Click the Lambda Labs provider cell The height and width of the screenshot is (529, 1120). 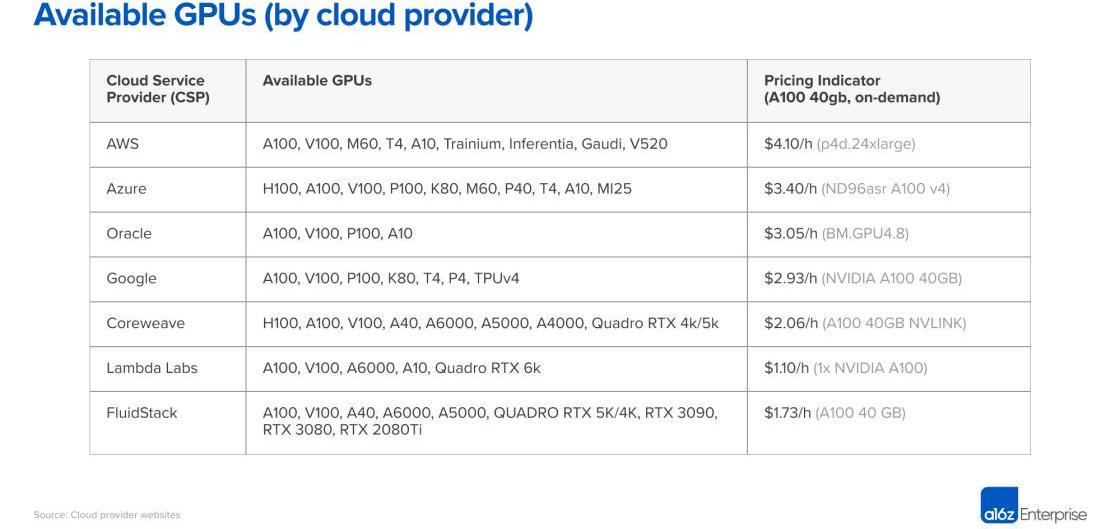pyautogui.click(x=152, y=368)
